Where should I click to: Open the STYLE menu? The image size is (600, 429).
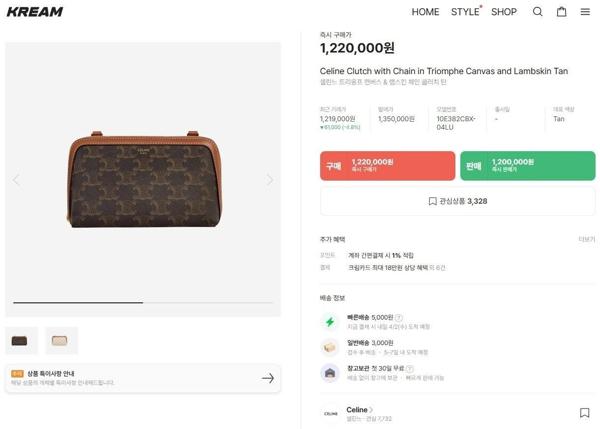click(x=465, y=12)
